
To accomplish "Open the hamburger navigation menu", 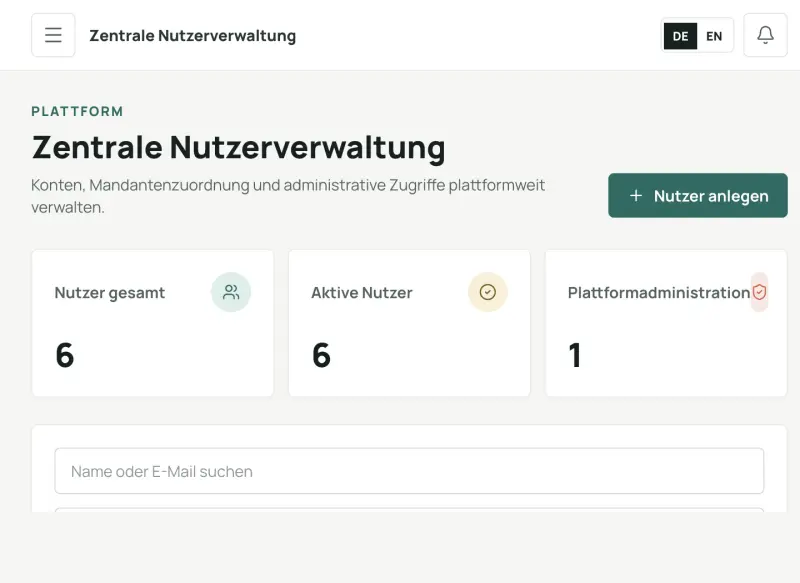I will [53, 35].
